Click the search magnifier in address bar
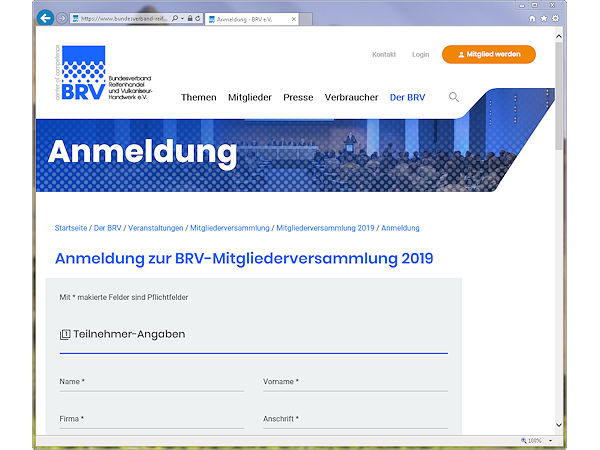The width and height of the screenshot is (600, 450). point(175,18)
